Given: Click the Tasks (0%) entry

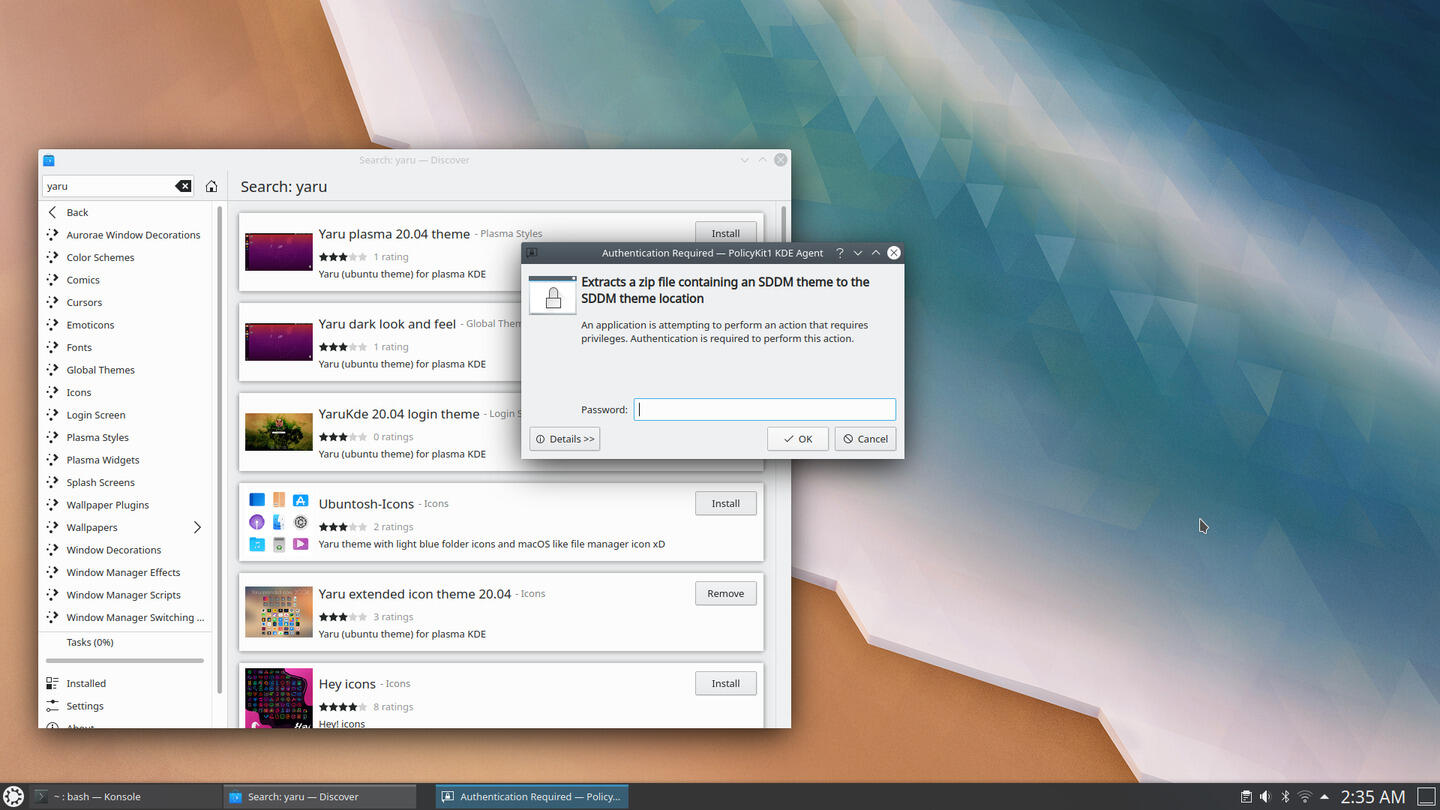Looking at the screenshot, I should (x=90, y=642).
